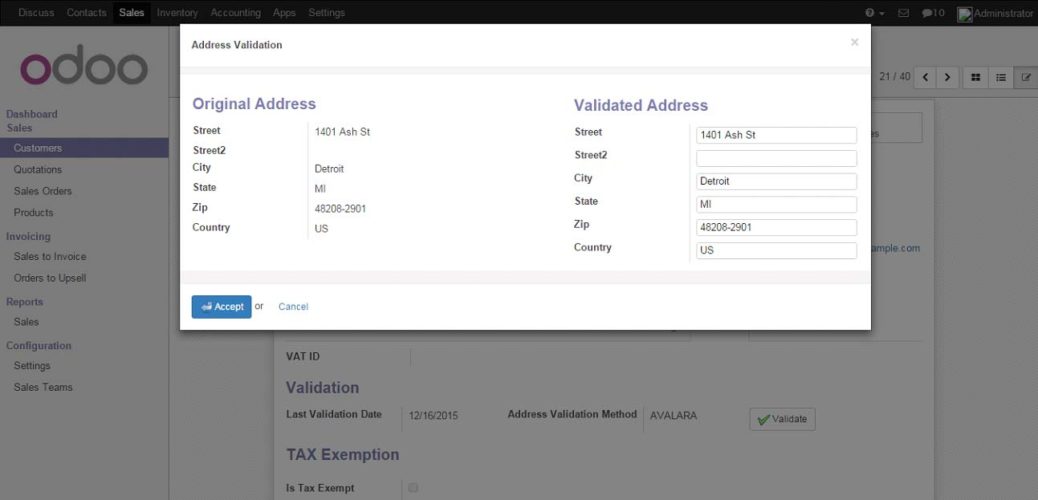Tick the Is Tax Exempt checkbox

tap(413, 488)
